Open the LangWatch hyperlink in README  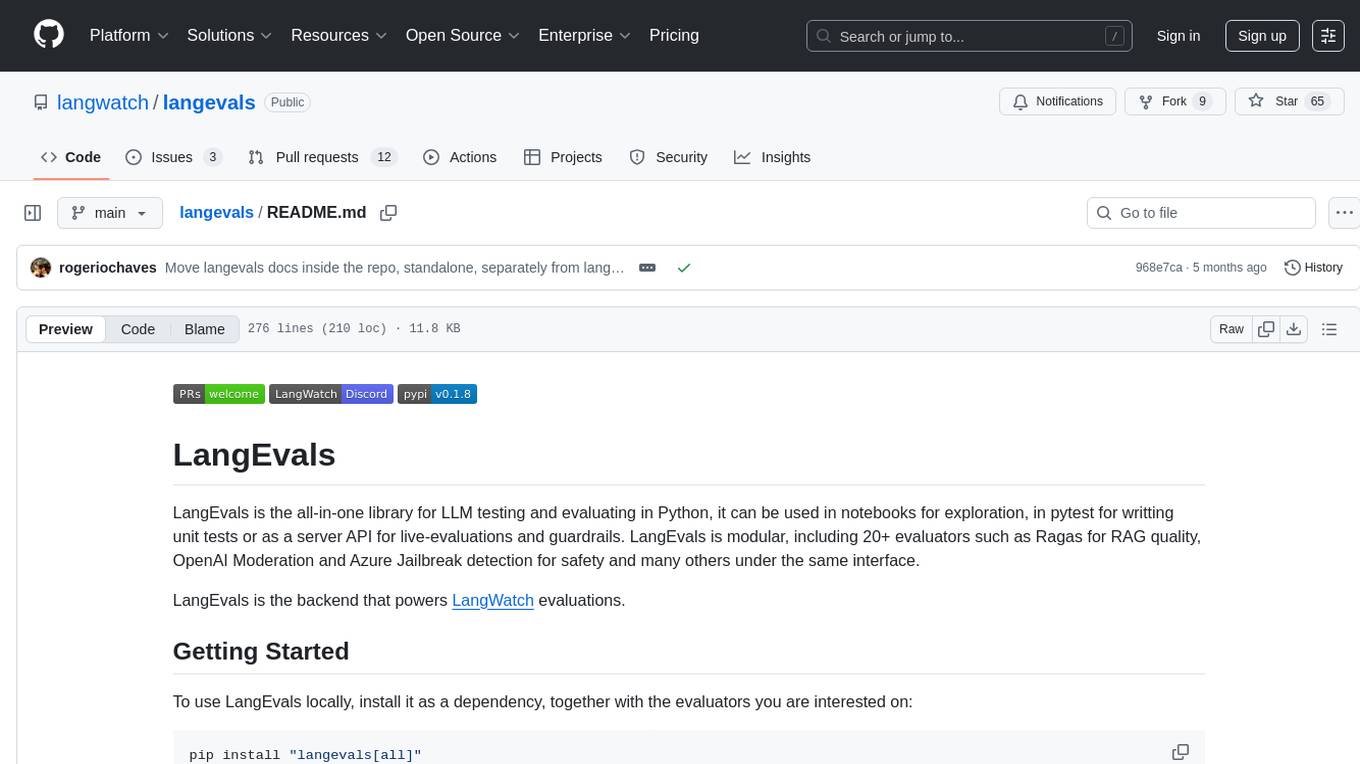tap(493, 600)
